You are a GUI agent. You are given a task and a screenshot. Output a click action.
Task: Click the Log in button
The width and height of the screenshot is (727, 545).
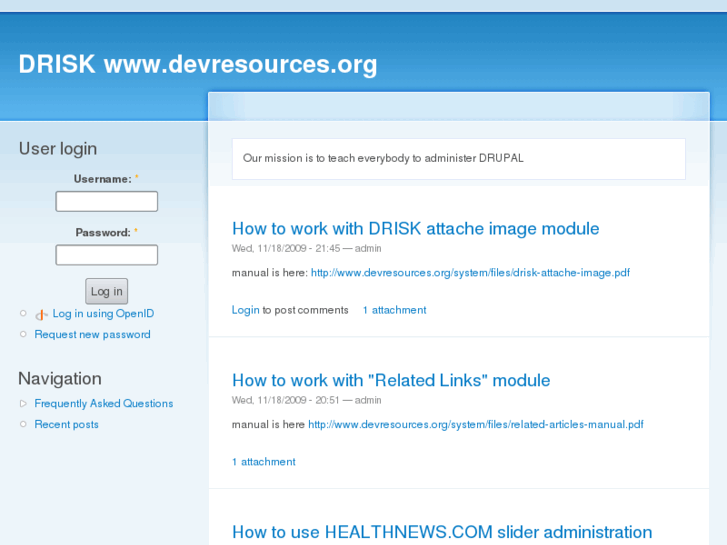point(107,291)
